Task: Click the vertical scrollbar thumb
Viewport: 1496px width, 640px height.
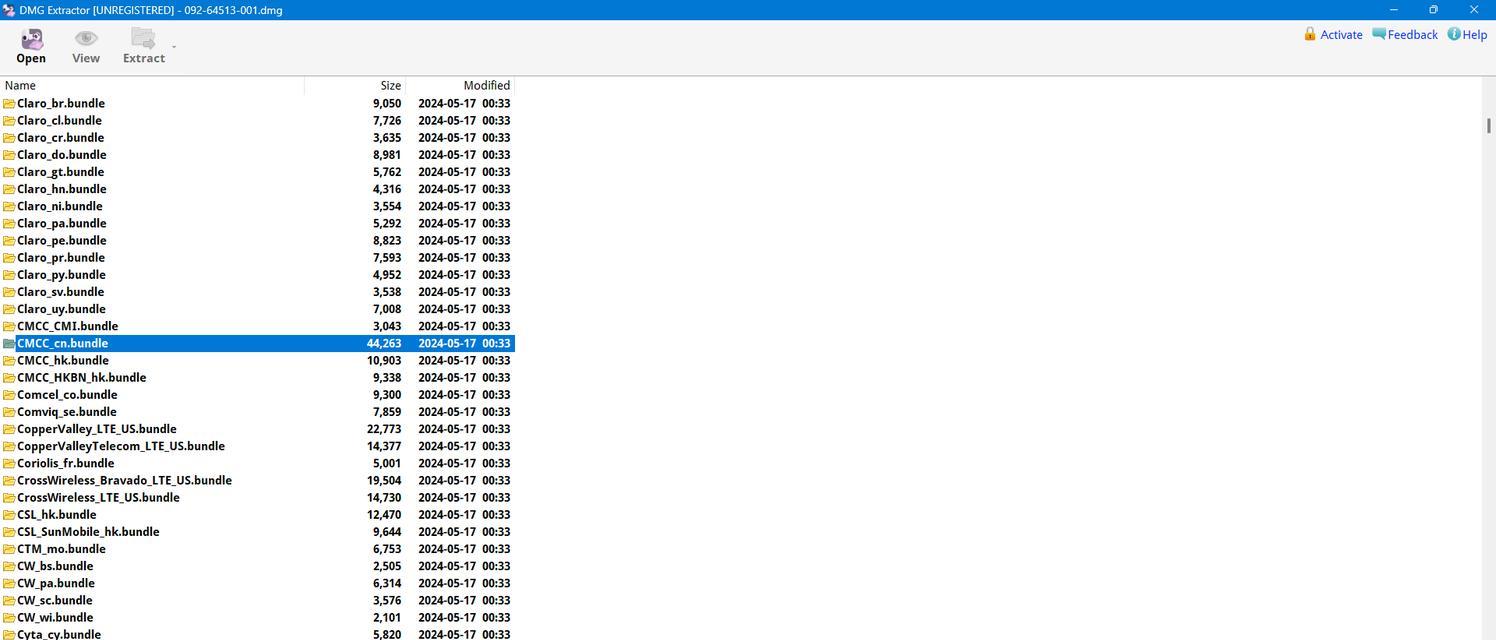Action: 1489,125
